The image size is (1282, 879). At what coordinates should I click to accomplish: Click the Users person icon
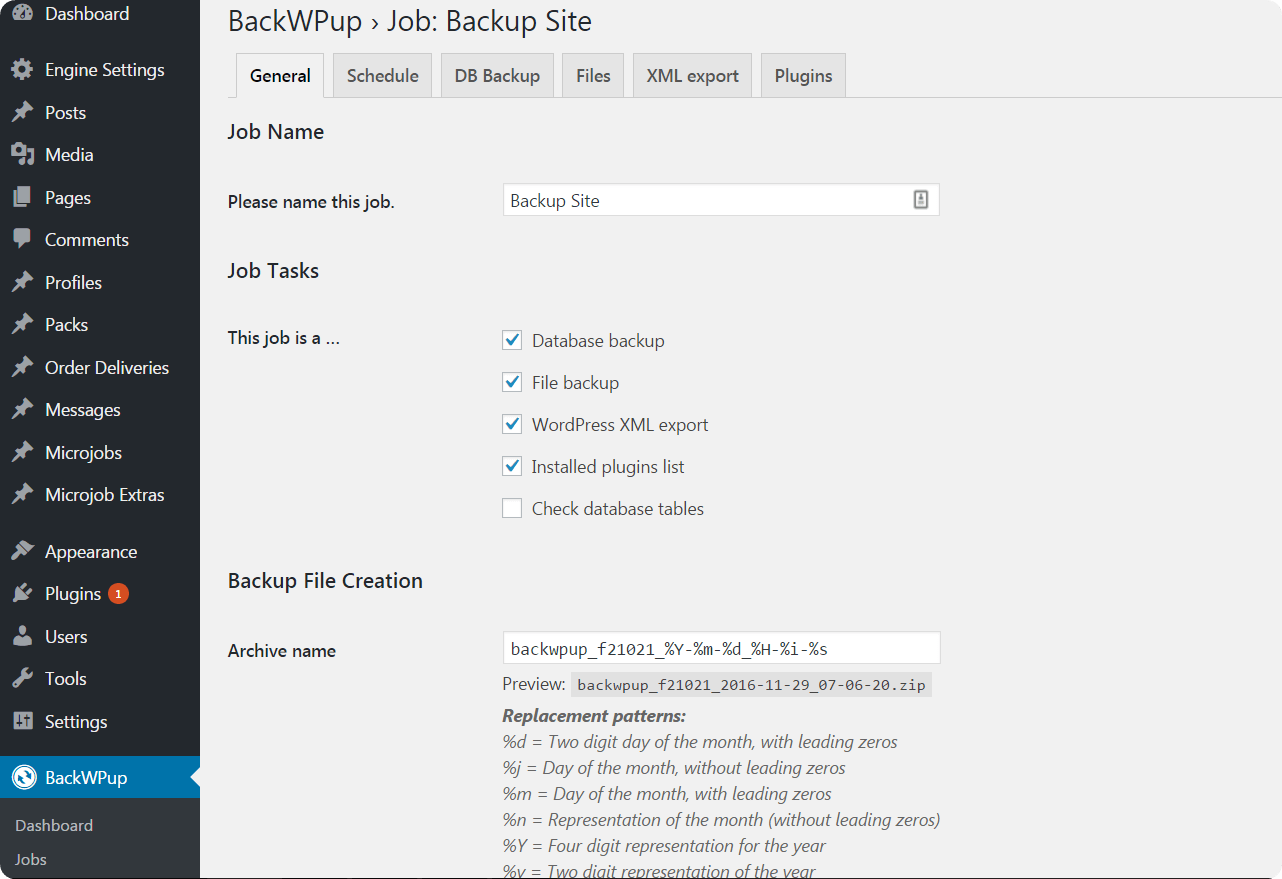click(22, 636)
